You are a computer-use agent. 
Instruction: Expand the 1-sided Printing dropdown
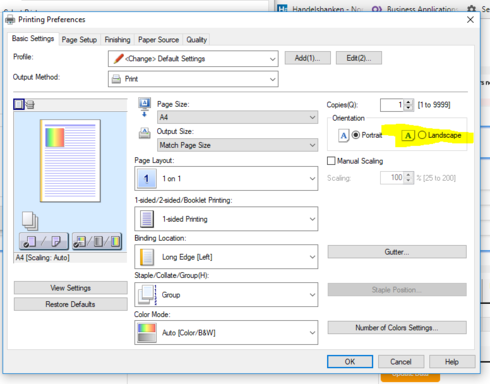[x=226, y=219]
